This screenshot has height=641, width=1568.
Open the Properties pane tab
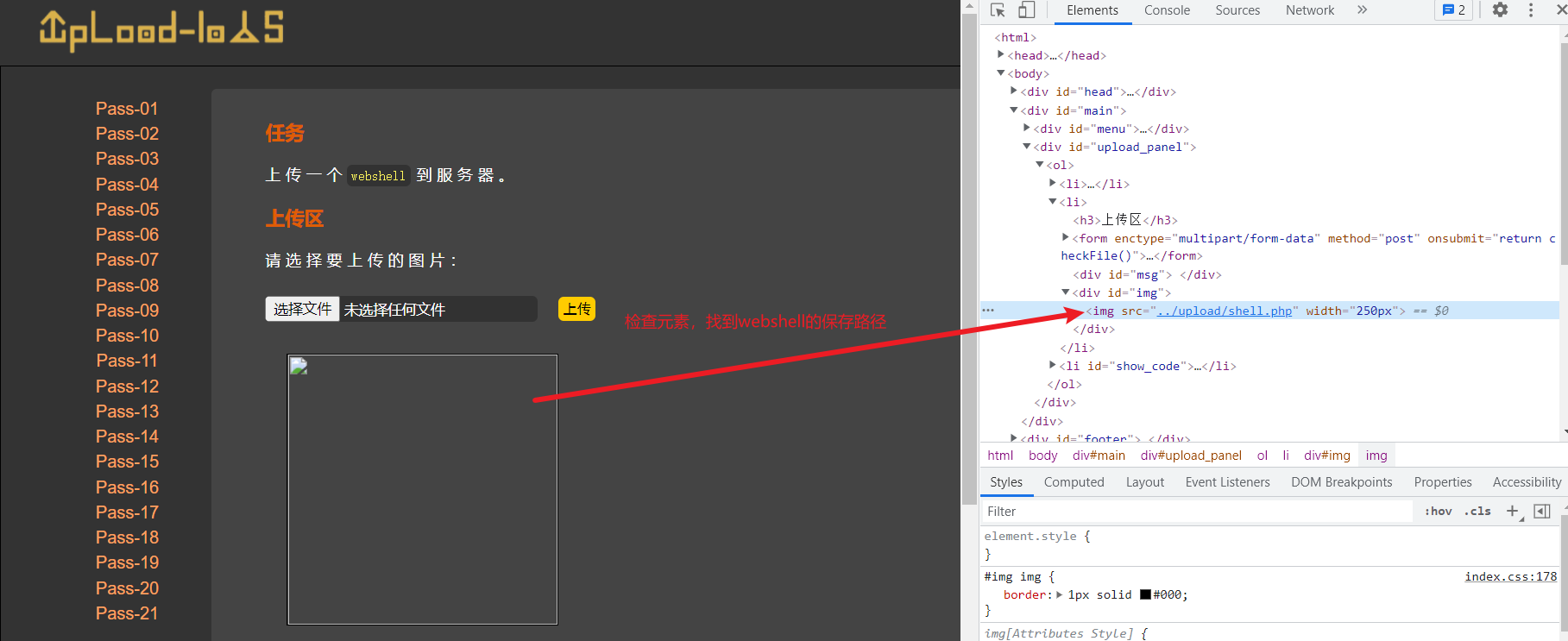(1442, 482)
